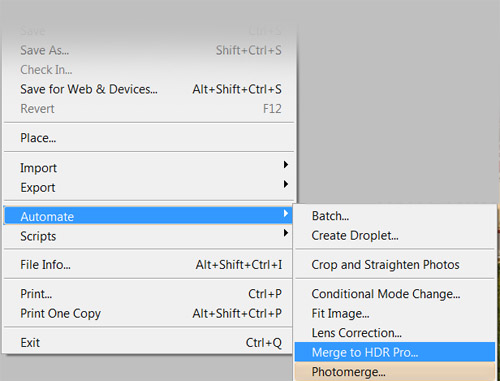Choose Print One Copy
This screenshot has height=381, width=500.
pyautogui.click(x=149, y=313)
